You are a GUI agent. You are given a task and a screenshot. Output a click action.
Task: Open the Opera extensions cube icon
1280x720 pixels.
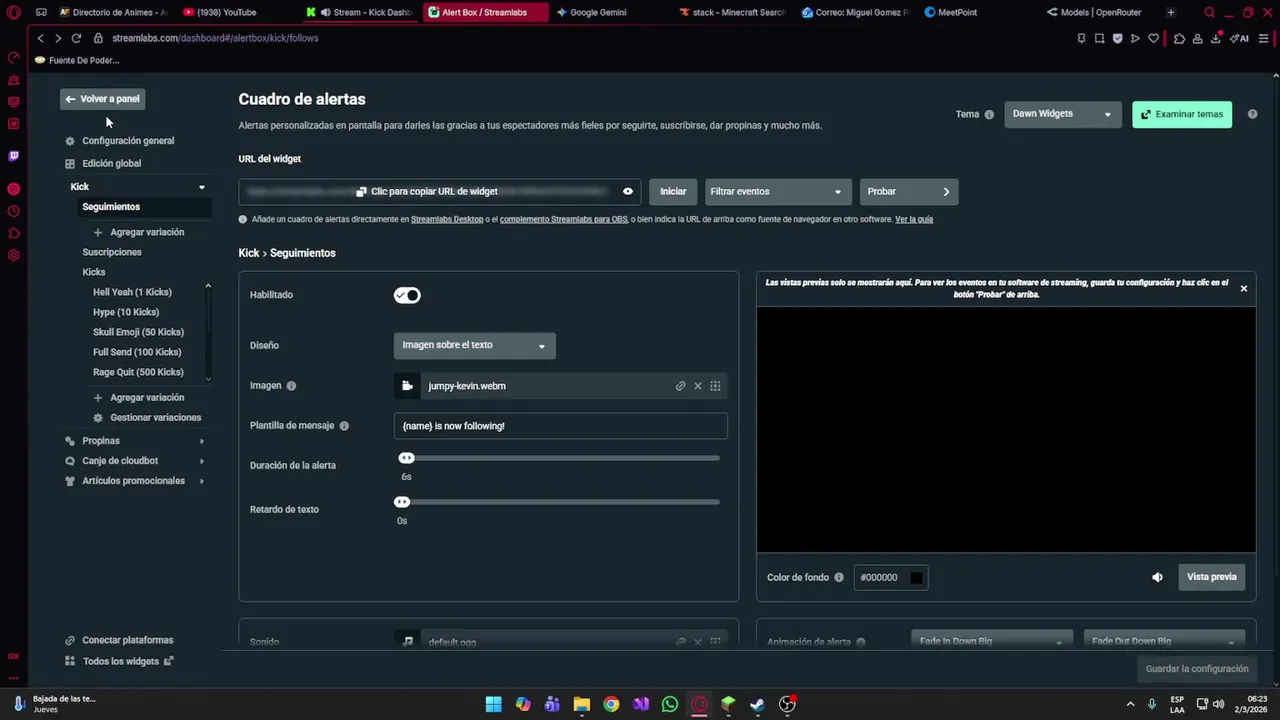tap(1179, 39)
